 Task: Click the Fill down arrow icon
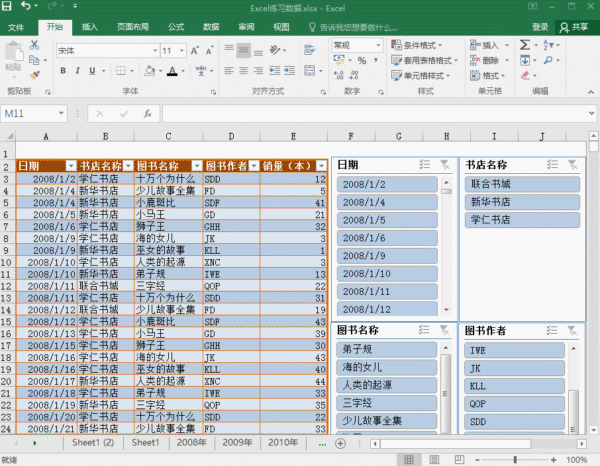coord(525,60)
